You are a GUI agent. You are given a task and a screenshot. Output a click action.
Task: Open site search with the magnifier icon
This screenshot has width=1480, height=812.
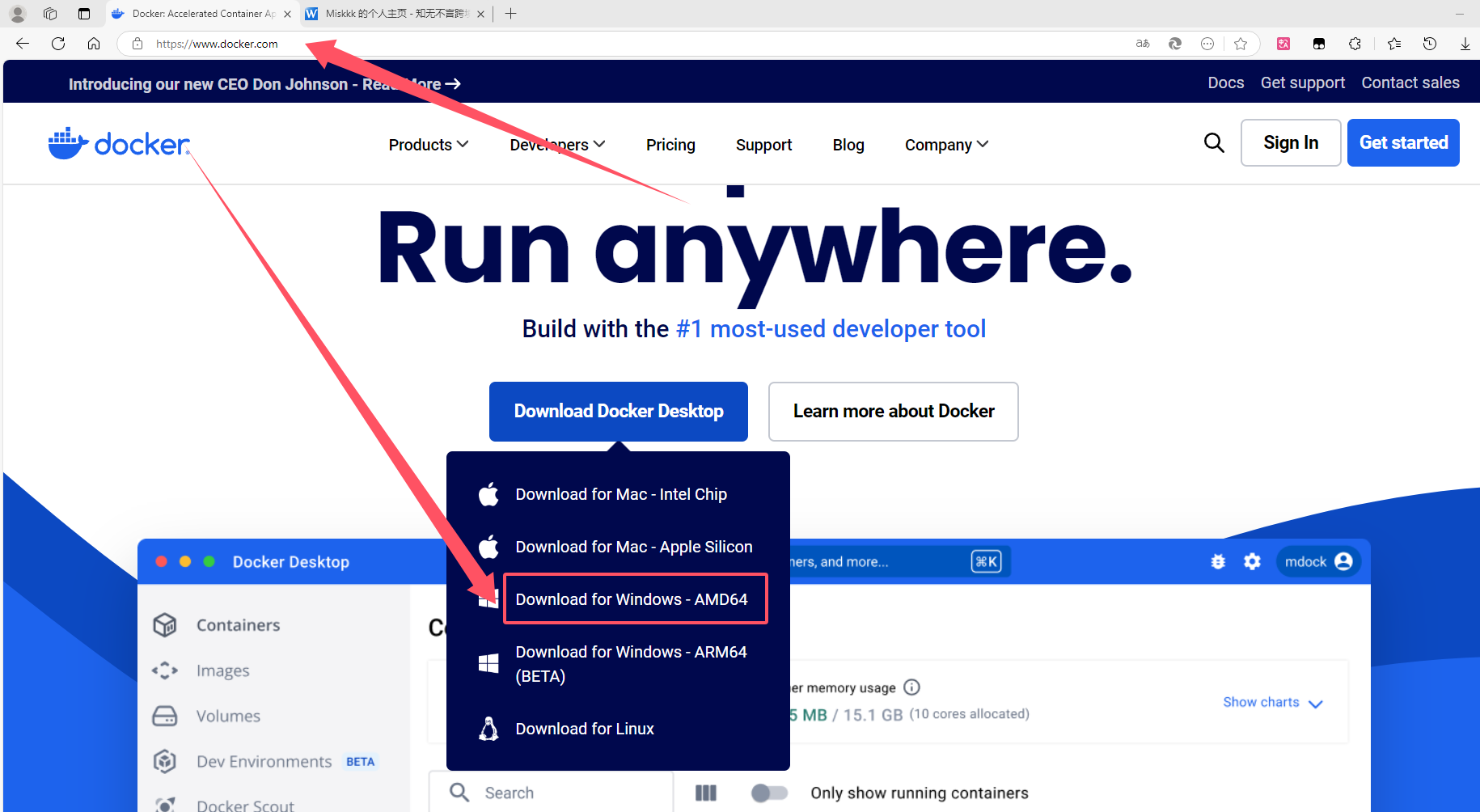pyautogui.click(x=1214, y=143)
